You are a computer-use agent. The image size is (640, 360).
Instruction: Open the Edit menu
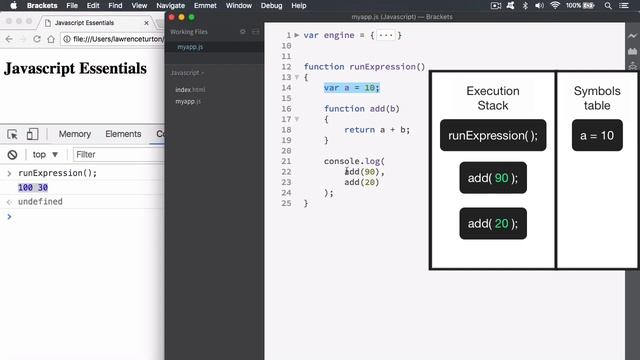coord(93,6)
